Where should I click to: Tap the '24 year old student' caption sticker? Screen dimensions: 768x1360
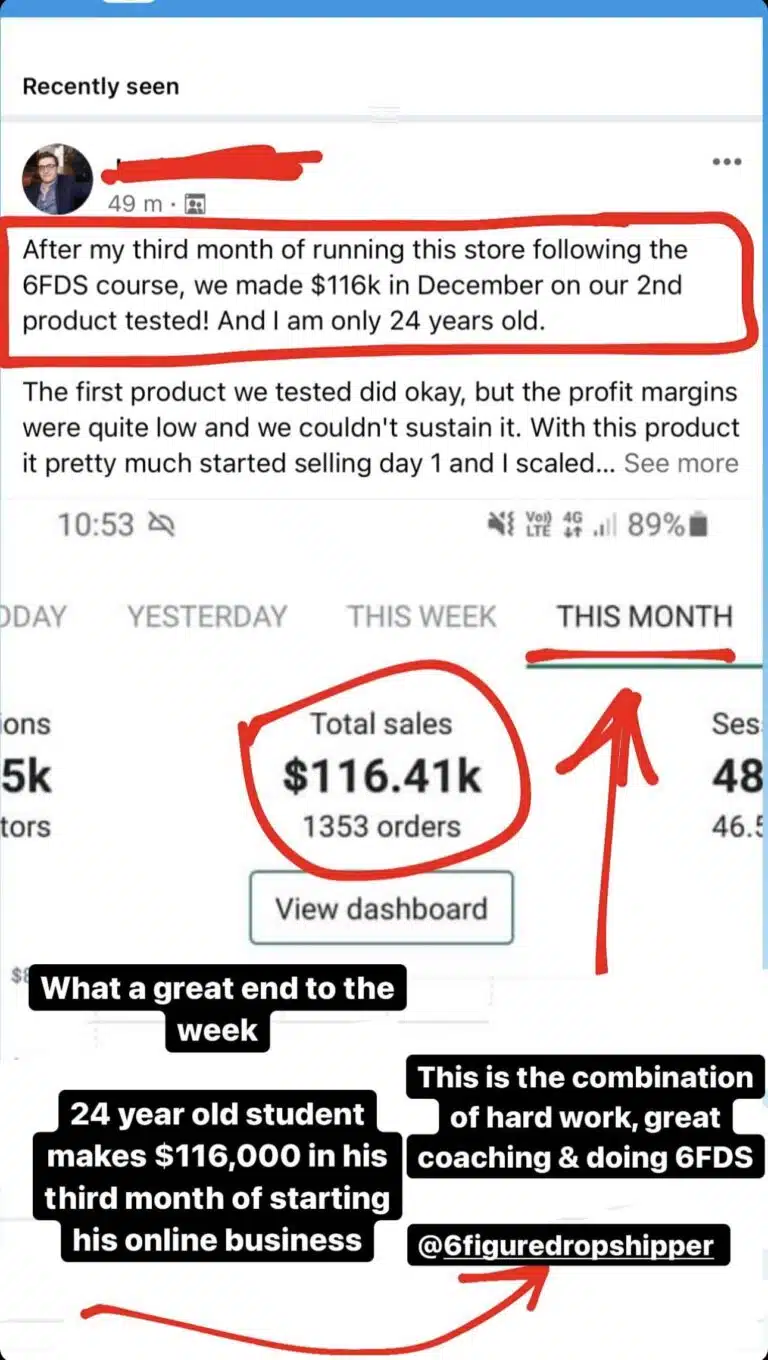pyautogui.click(x=217, y=1176)
